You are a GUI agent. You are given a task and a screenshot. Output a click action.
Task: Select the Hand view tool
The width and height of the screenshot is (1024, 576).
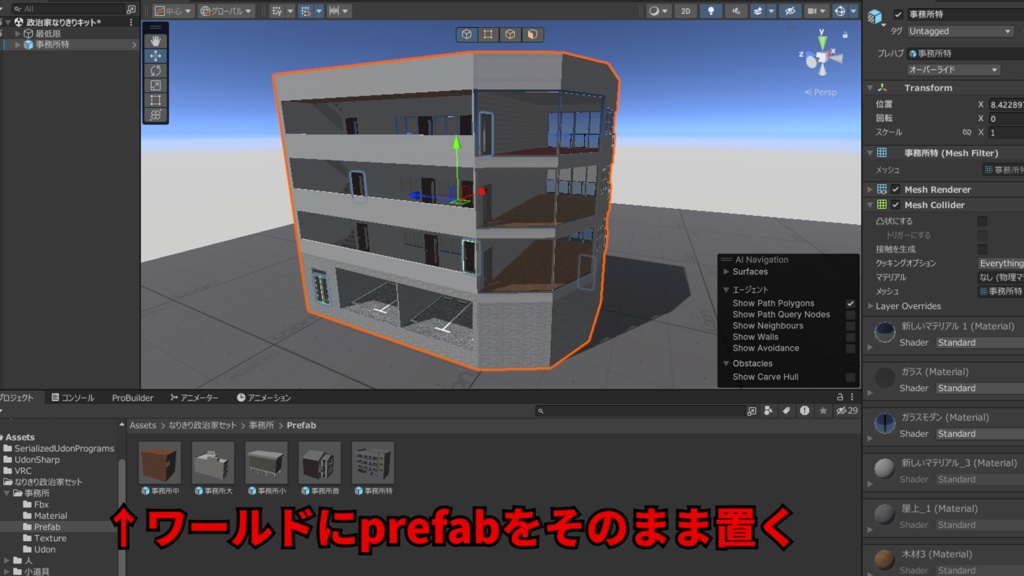point(155,40)
